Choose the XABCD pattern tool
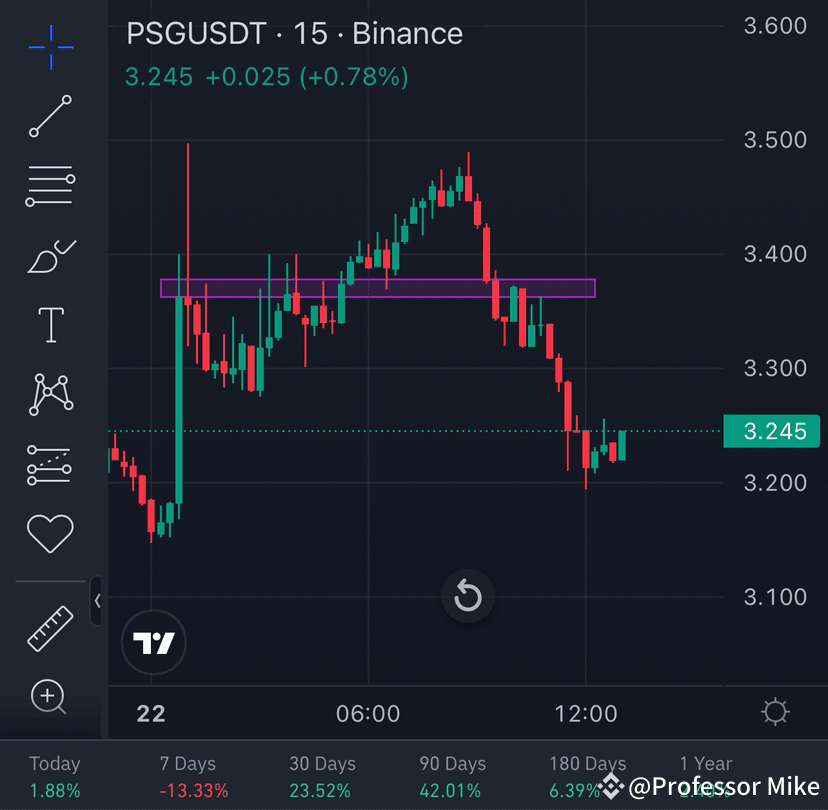The width and height of the screenshot is (828, 810). click(x=50, y=393)
